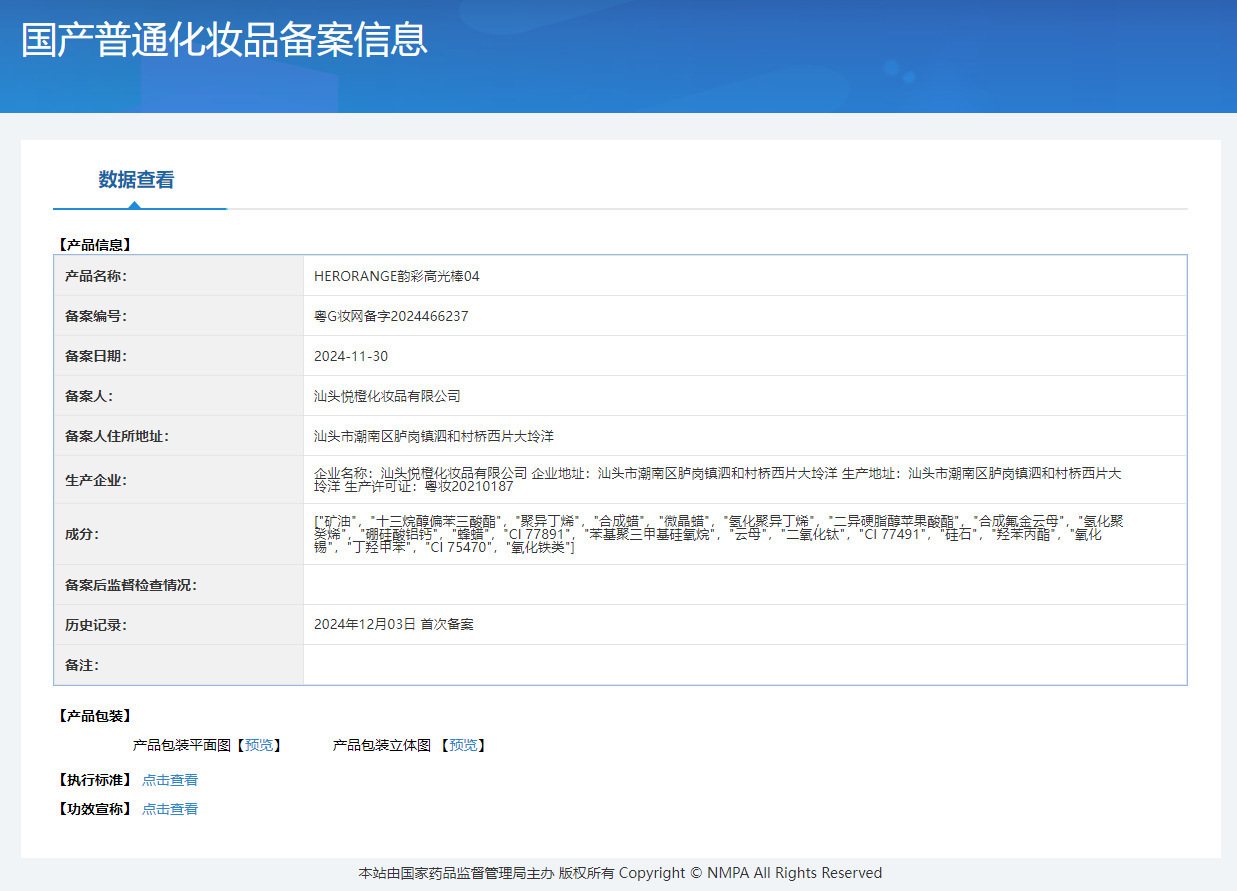This screenshot has width=1237, height=891.
Task: Click the 备案后监督检查情况 row label
Action: tap(131, 585)
